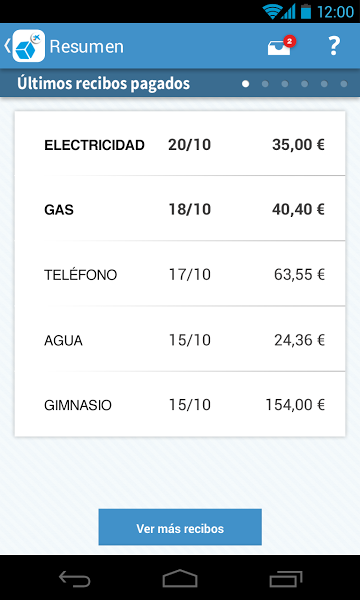Open the recent apps overview button
The width and height of the screenshot is (360, 600).
[285, 579]
